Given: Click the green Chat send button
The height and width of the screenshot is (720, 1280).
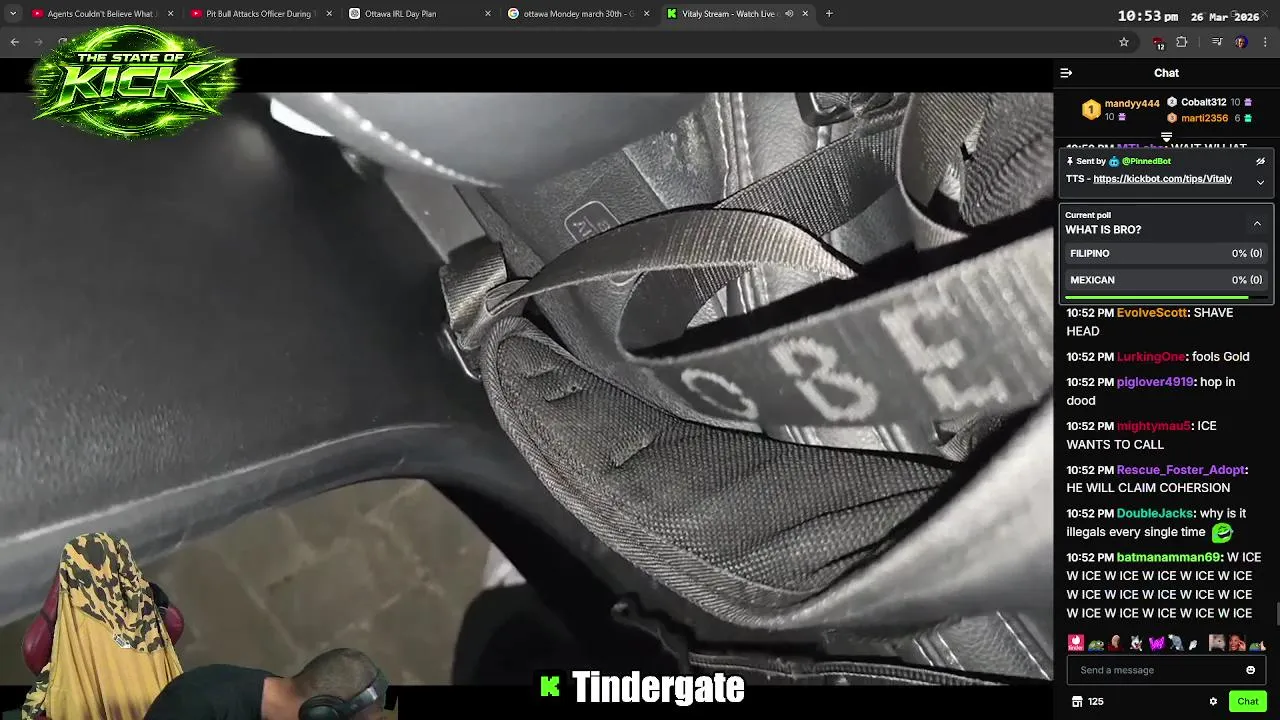Looking at the screenshot, I should point(1247,701).
